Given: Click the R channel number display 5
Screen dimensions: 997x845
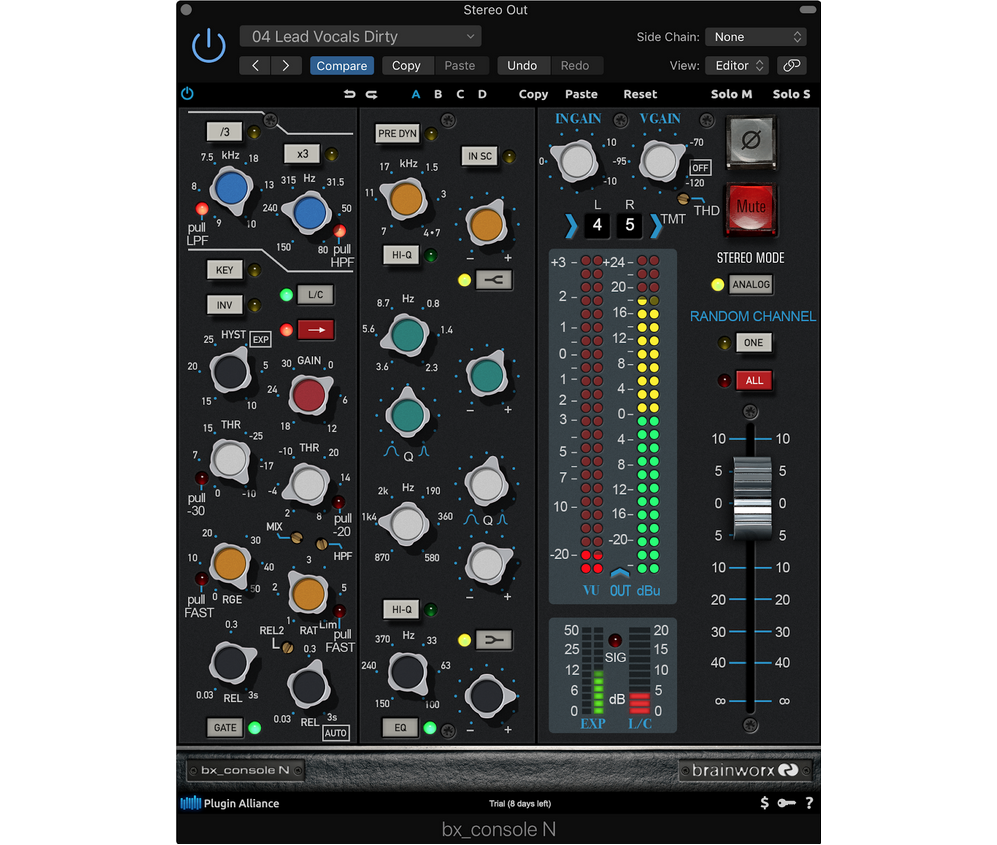Looking at the screenshot, I should [629, 224].
